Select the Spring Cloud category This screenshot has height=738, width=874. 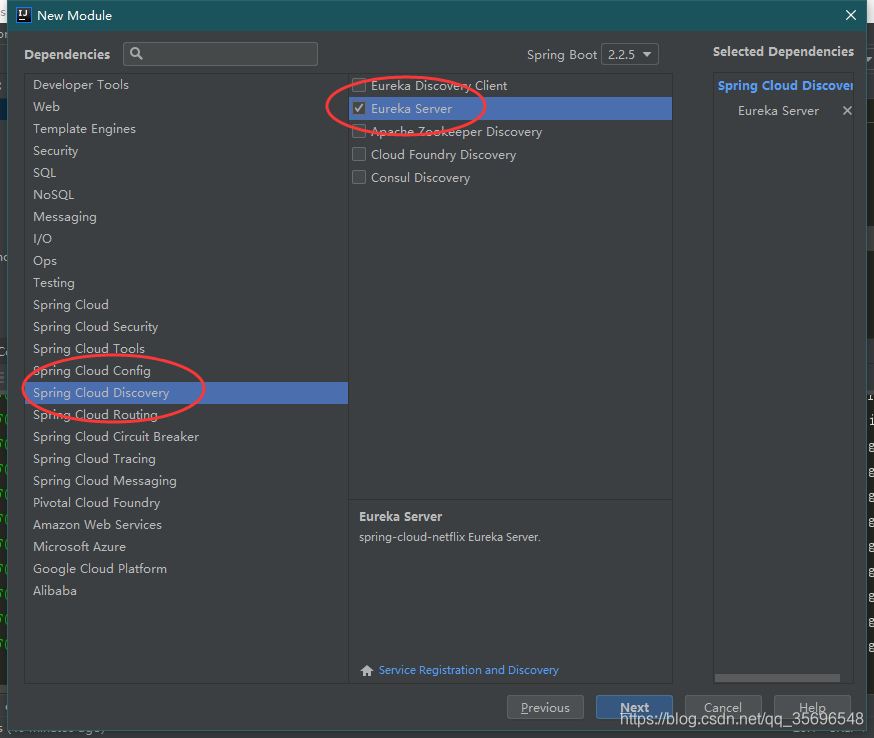click(x=186, y=305)
